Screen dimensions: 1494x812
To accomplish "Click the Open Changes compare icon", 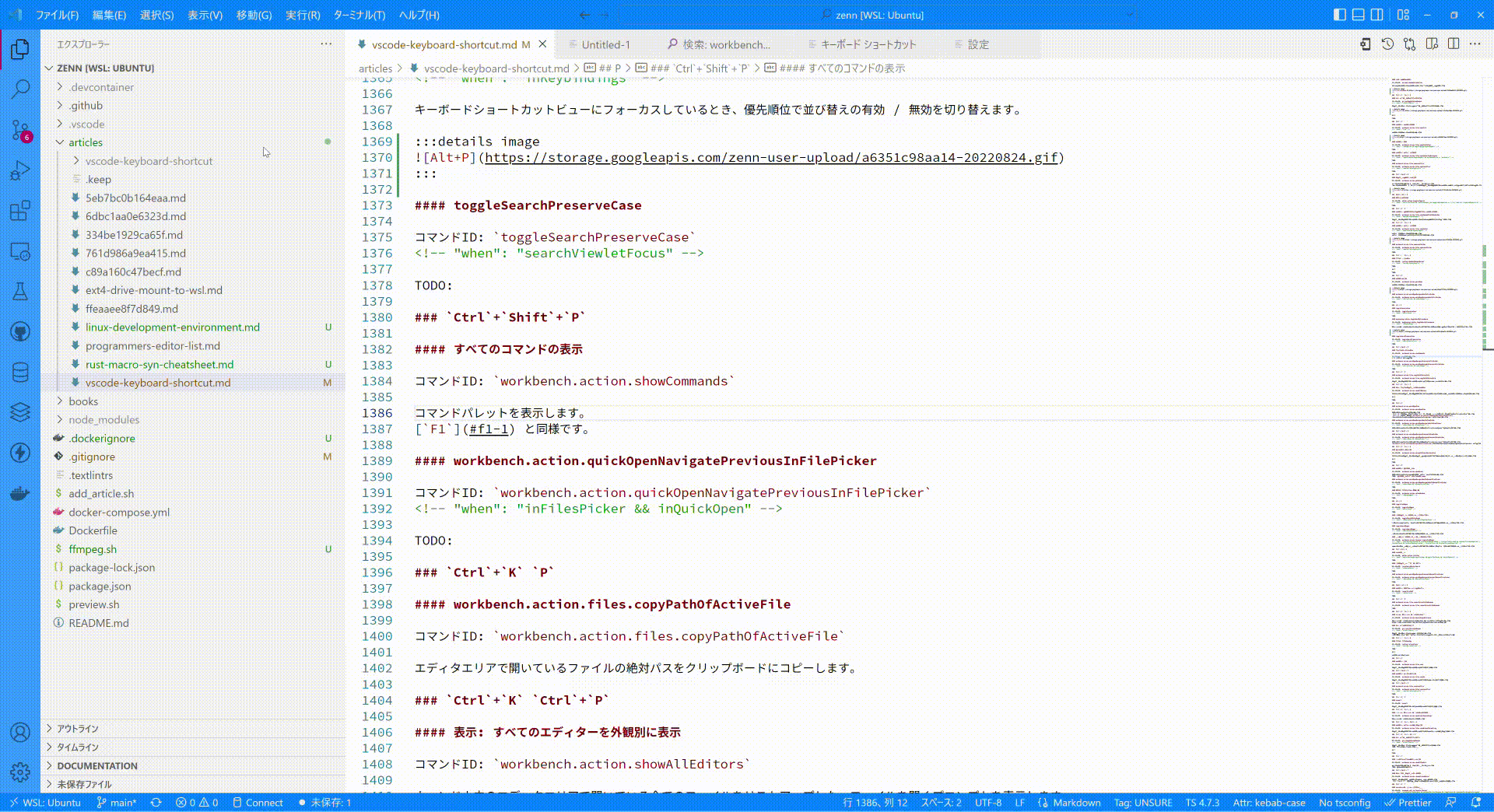I will [x=1409, y=44].
